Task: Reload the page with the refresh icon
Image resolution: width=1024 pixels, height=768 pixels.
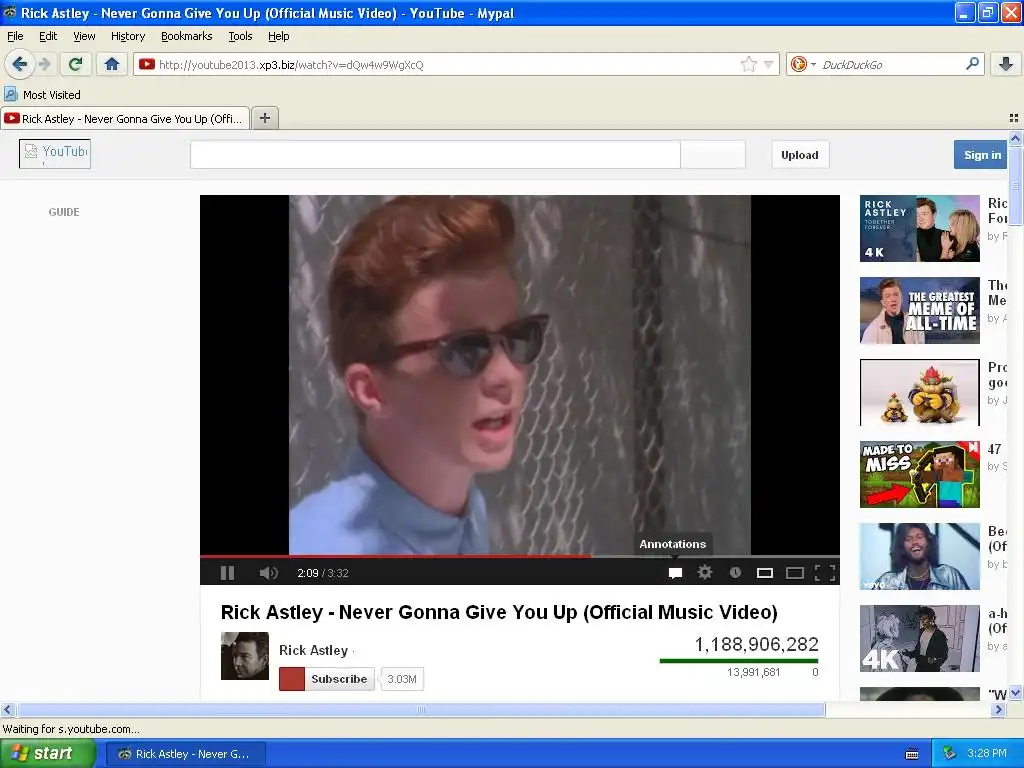Action: click(x=75, y=64)
